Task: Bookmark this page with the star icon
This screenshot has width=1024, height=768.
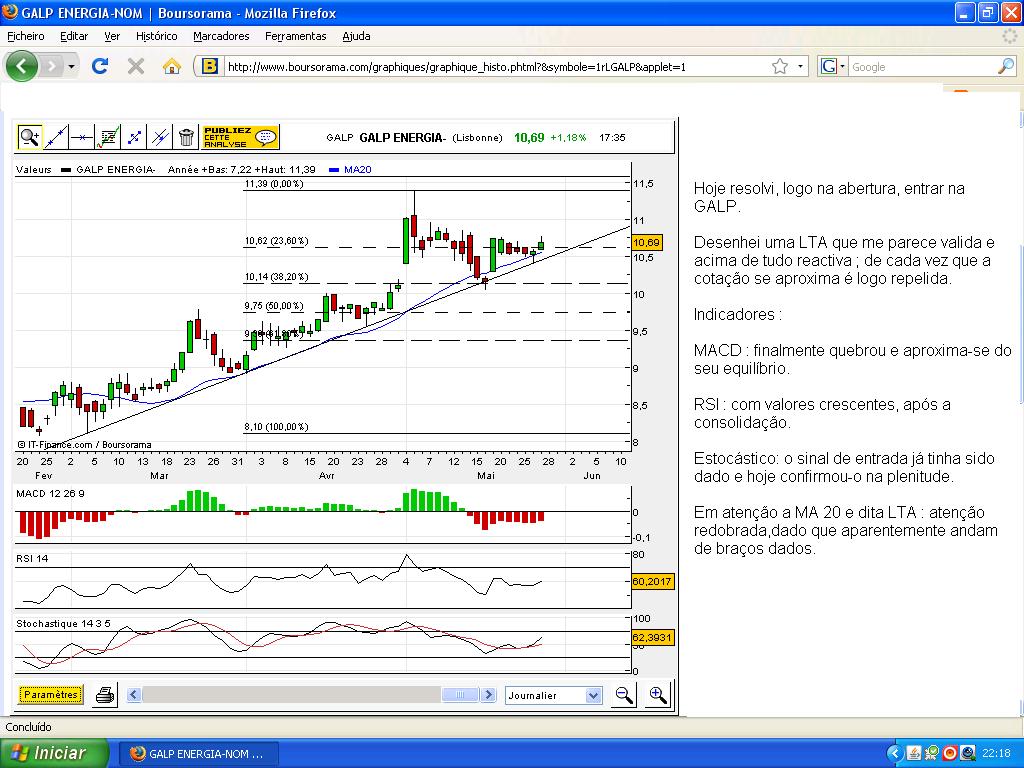Action: click(780, 67)
